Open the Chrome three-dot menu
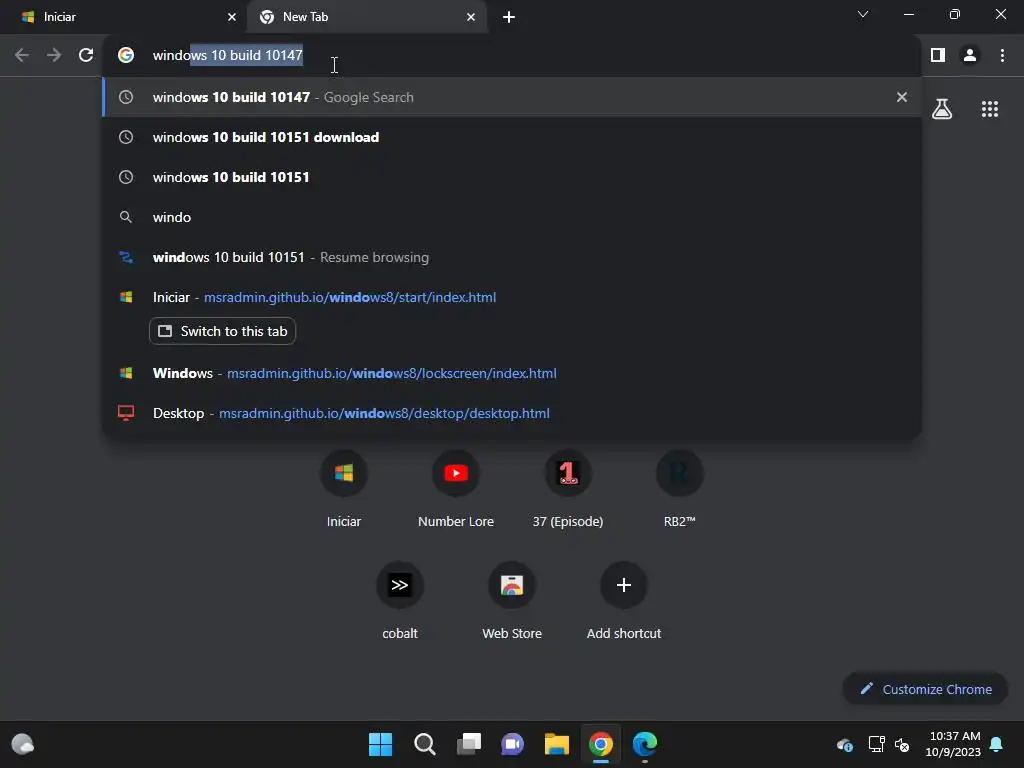1024x768 pixels. (1002, 56)
